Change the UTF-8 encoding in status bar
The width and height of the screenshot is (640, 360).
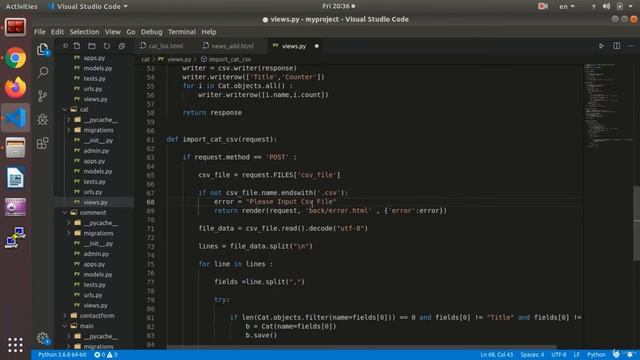coord(559,355)
